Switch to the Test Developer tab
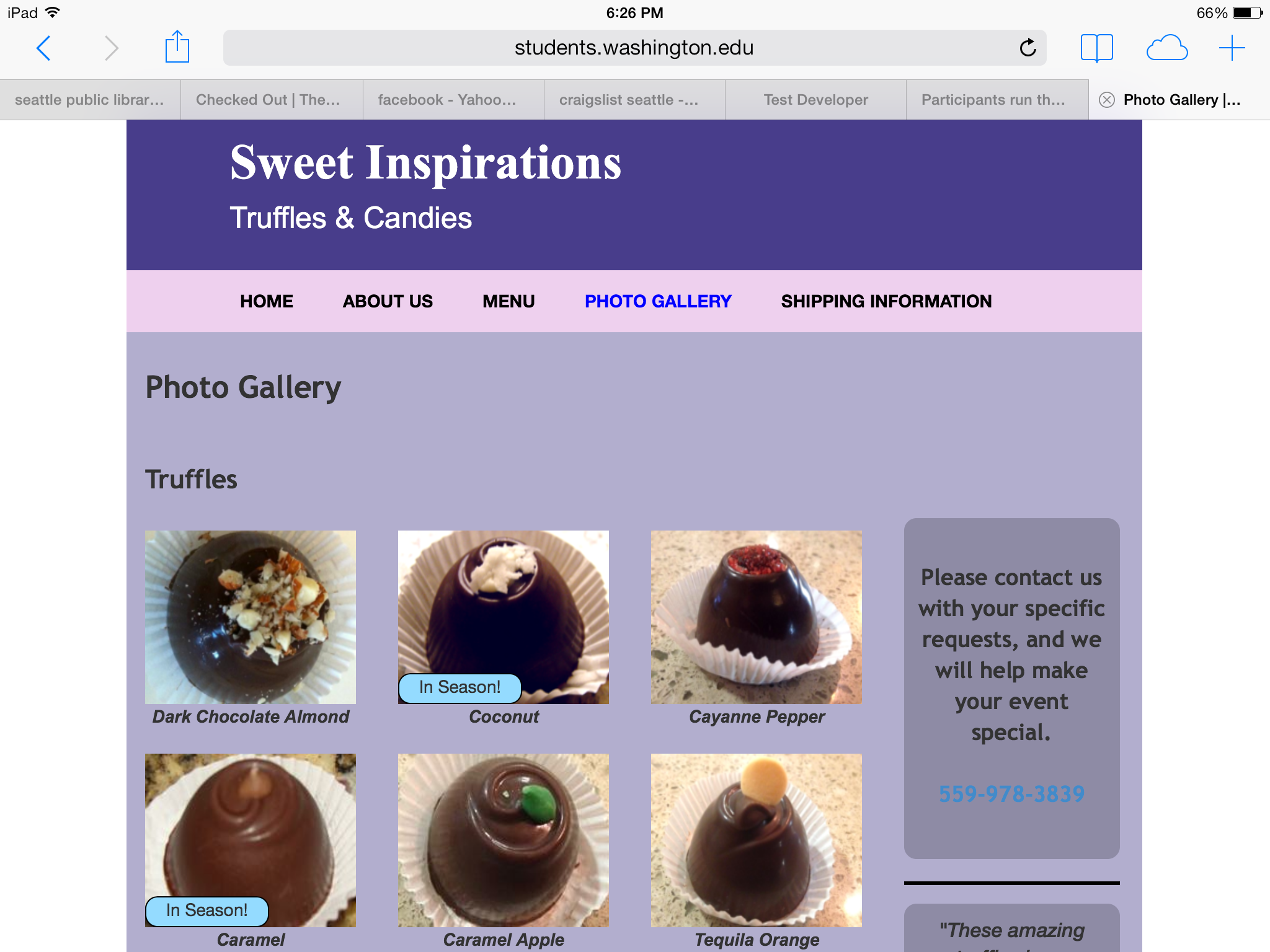 (815, 100)
